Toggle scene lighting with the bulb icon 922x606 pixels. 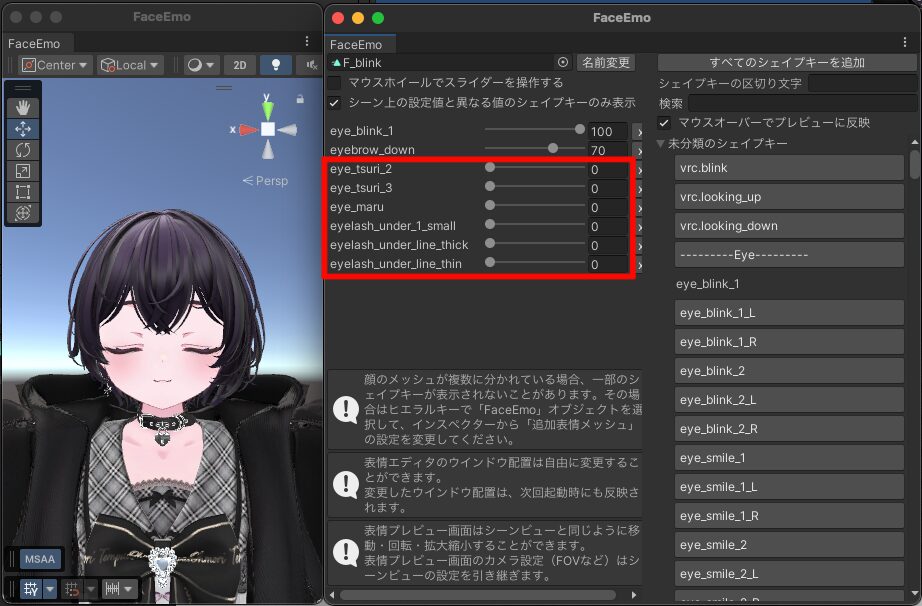pos(275,65)
